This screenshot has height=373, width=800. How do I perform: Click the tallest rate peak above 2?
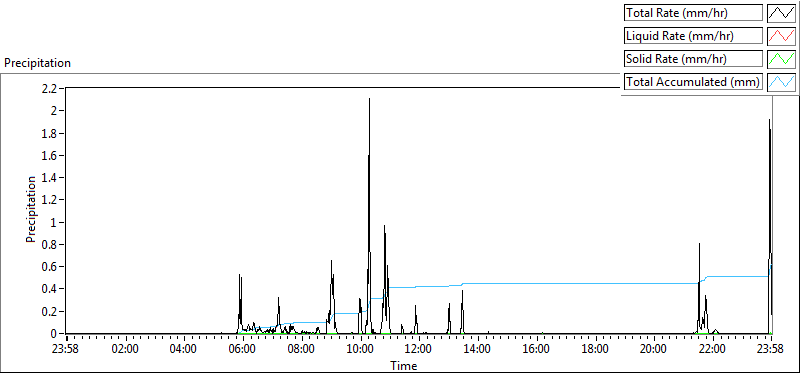coord(369,100)
